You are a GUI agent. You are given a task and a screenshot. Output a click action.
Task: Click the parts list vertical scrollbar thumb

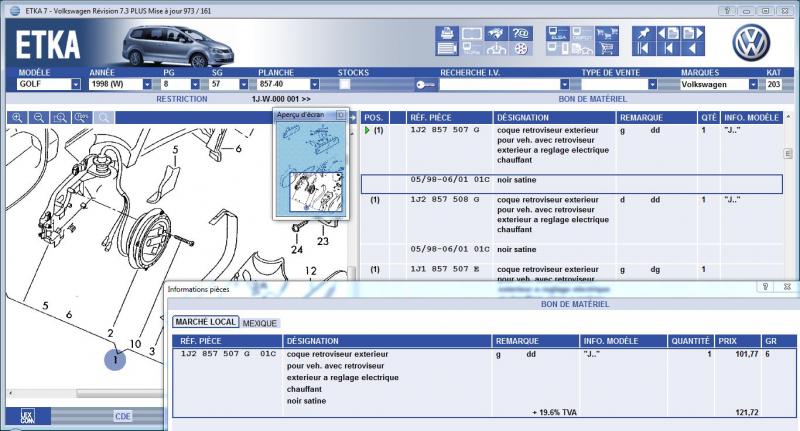[788, 154]
